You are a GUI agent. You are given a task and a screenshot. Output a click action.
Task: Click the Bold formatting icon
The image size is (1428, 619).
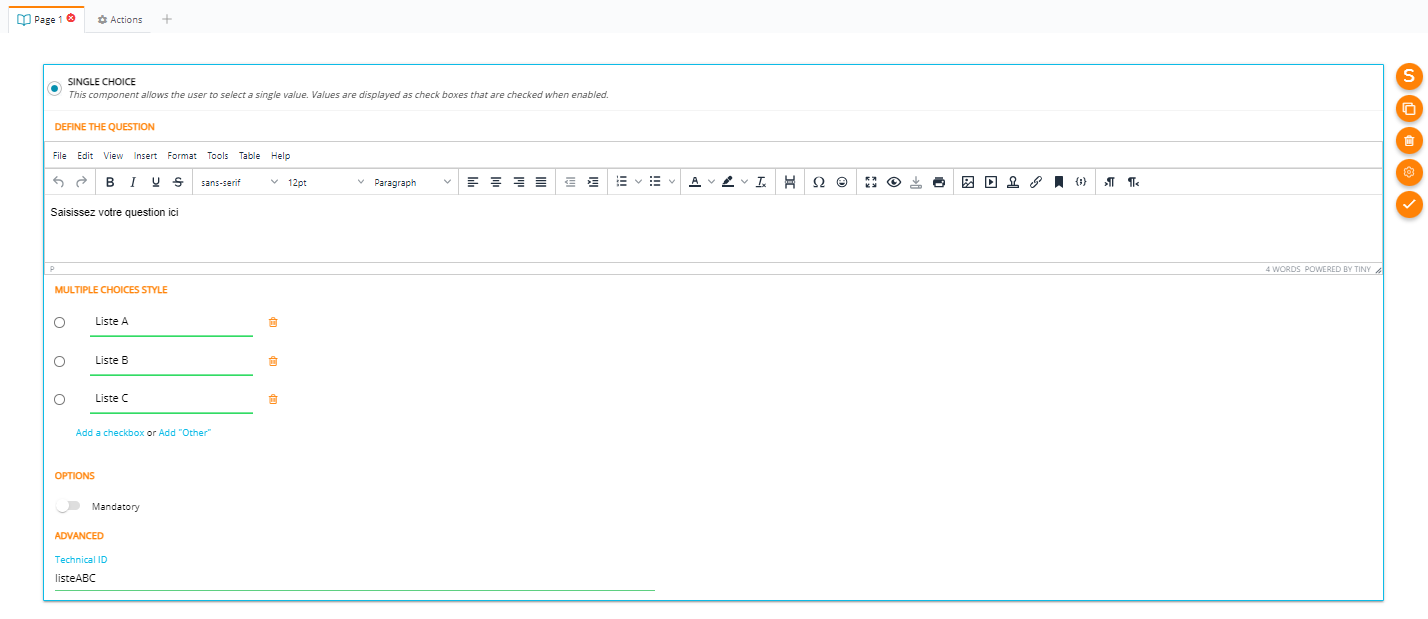pos(110,182)
